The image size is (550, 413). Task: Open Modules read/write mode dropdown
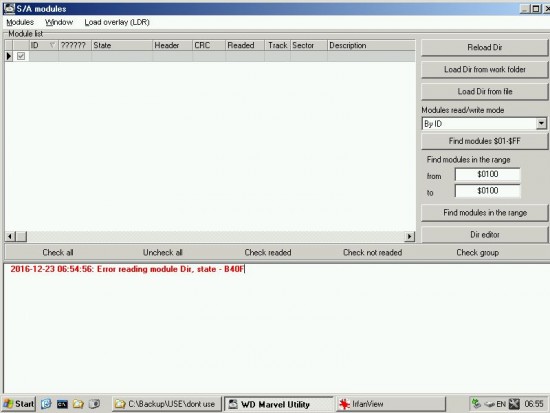click(541, 124)
